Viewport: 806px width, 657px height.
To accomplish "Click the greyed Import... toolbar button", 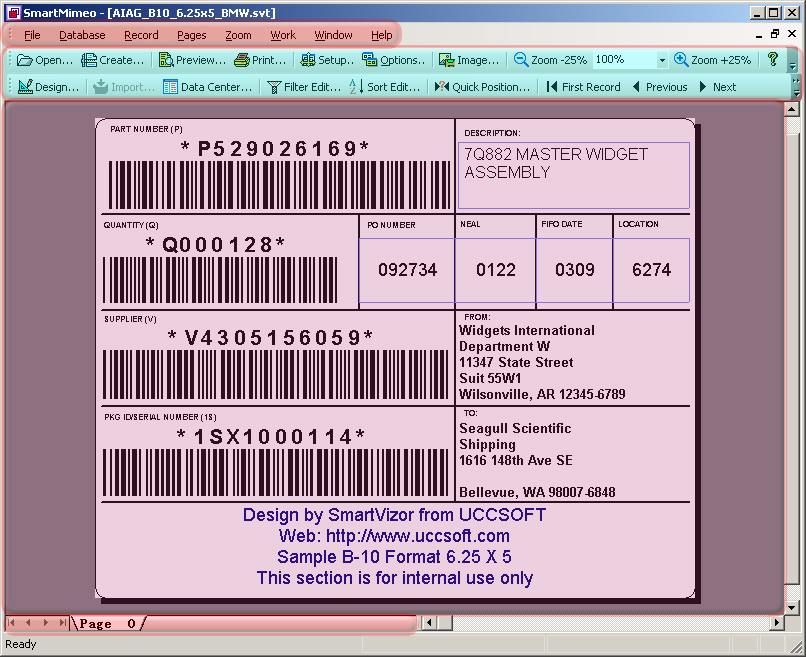I will point(124,87).
